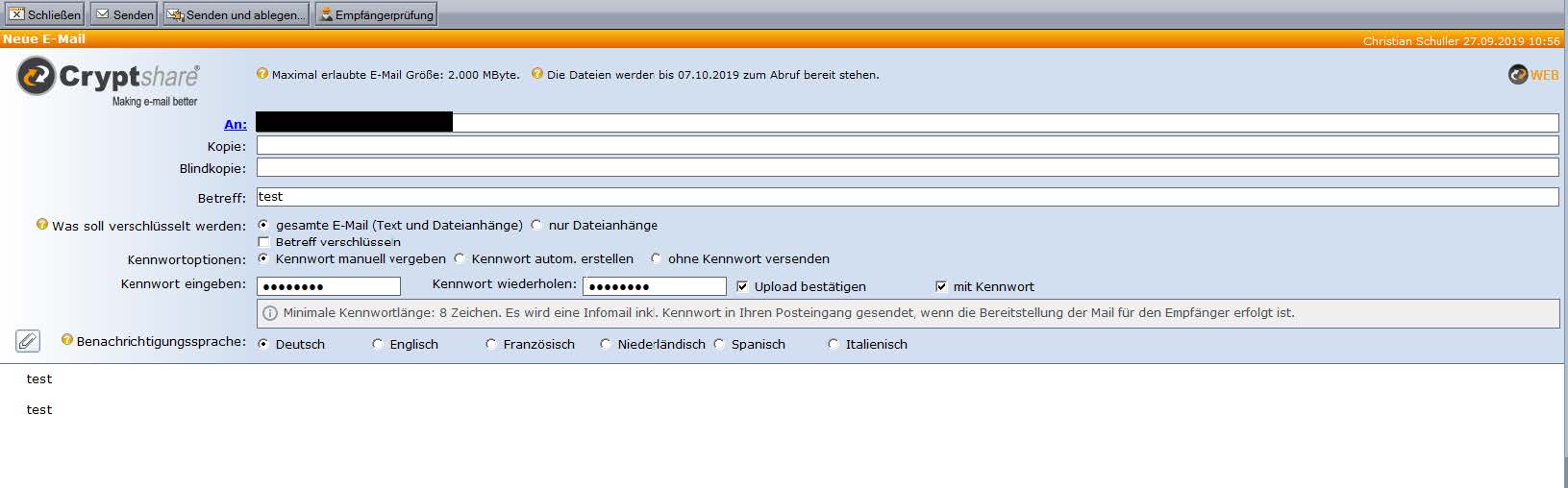The width and height of the screenshot is (1568, 488).
Task: Click the info icon in password hint box
Action: click(270, 313)
